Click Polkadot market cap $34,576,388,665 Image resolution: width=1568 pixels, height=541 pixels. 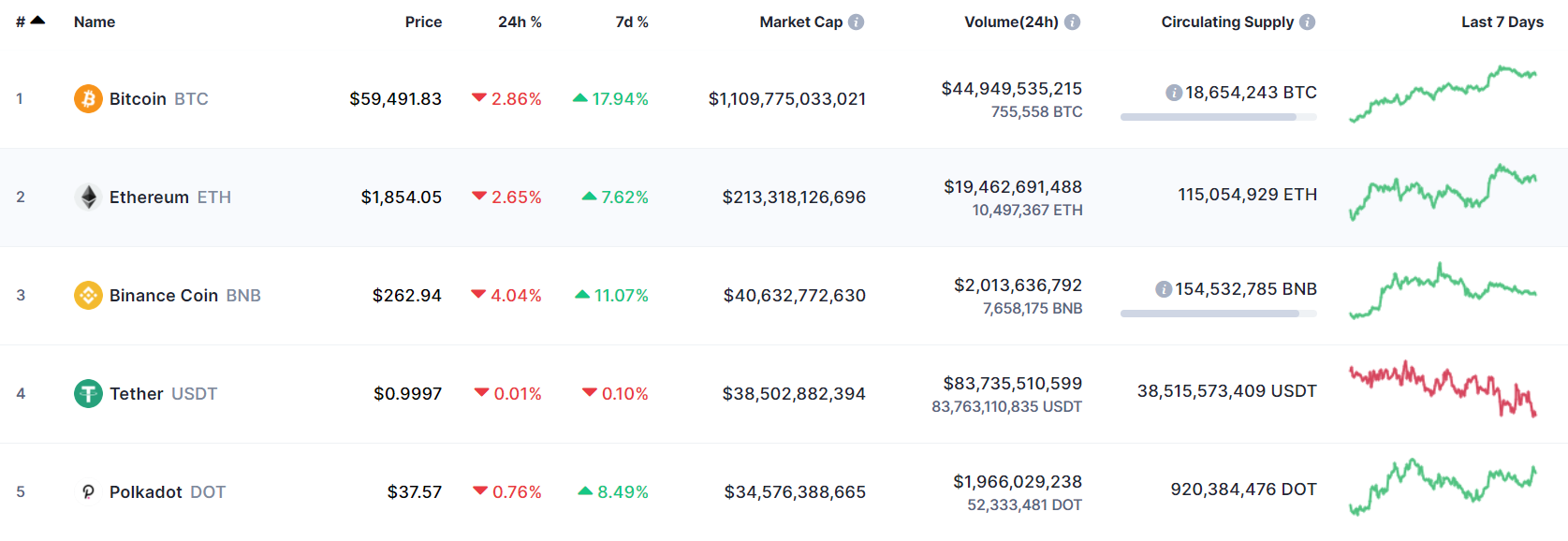point(795,491)
